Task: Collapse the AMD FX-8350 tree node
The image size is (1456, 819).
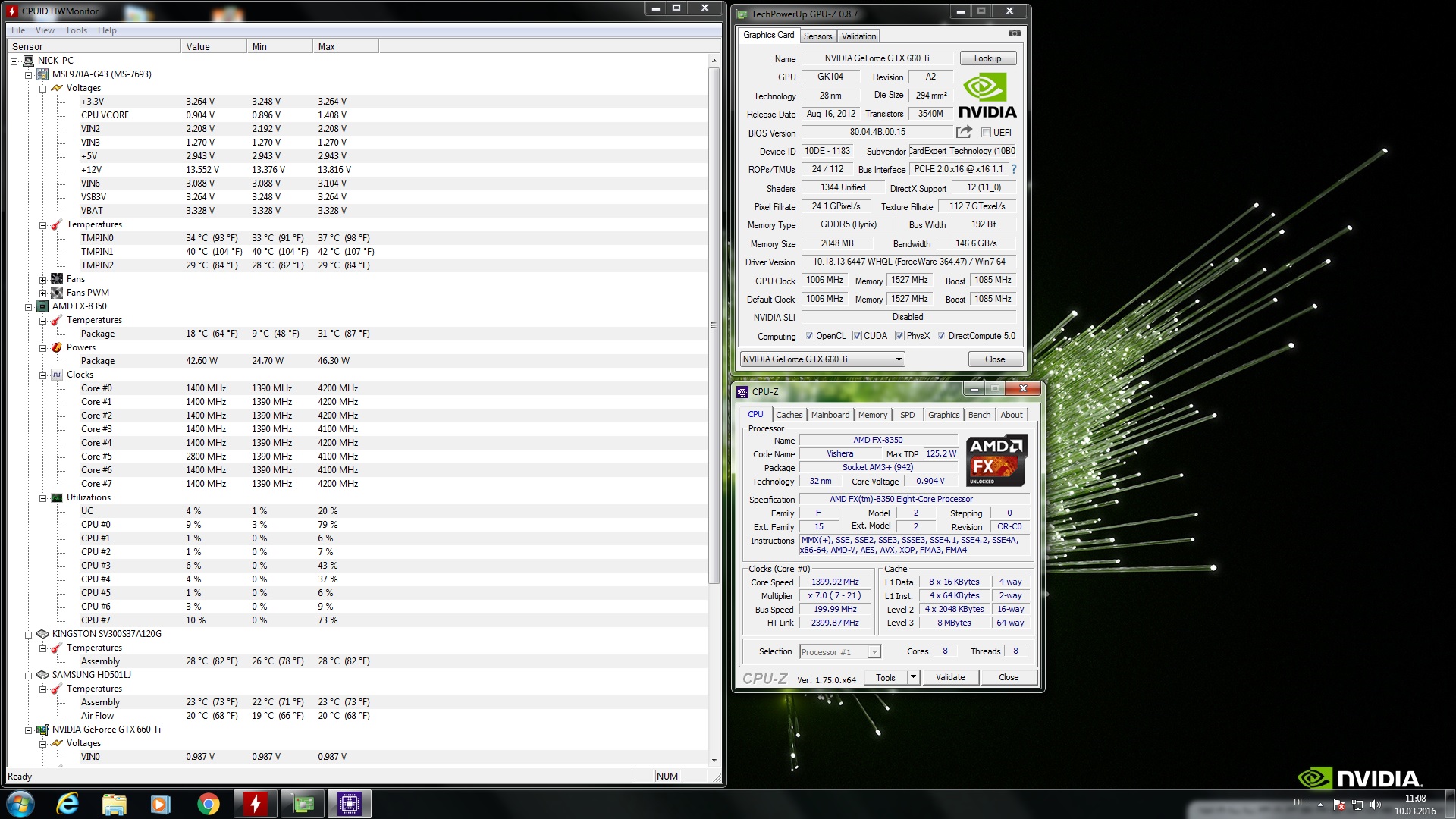Action: (29, 306)
